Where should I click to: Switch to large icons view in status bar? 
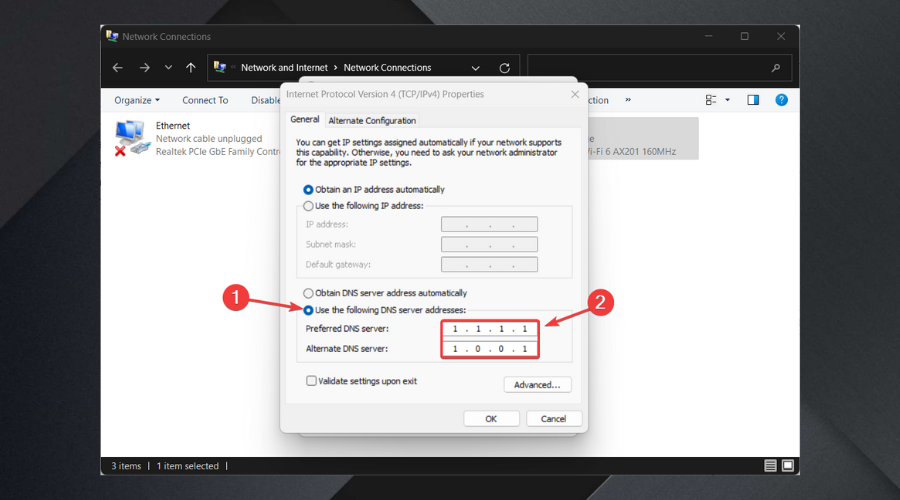pos(788,466)
